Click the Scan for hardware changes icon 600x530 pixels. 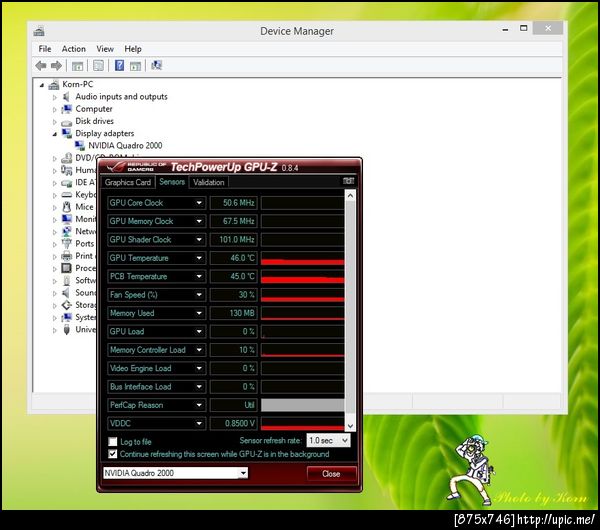157,65
